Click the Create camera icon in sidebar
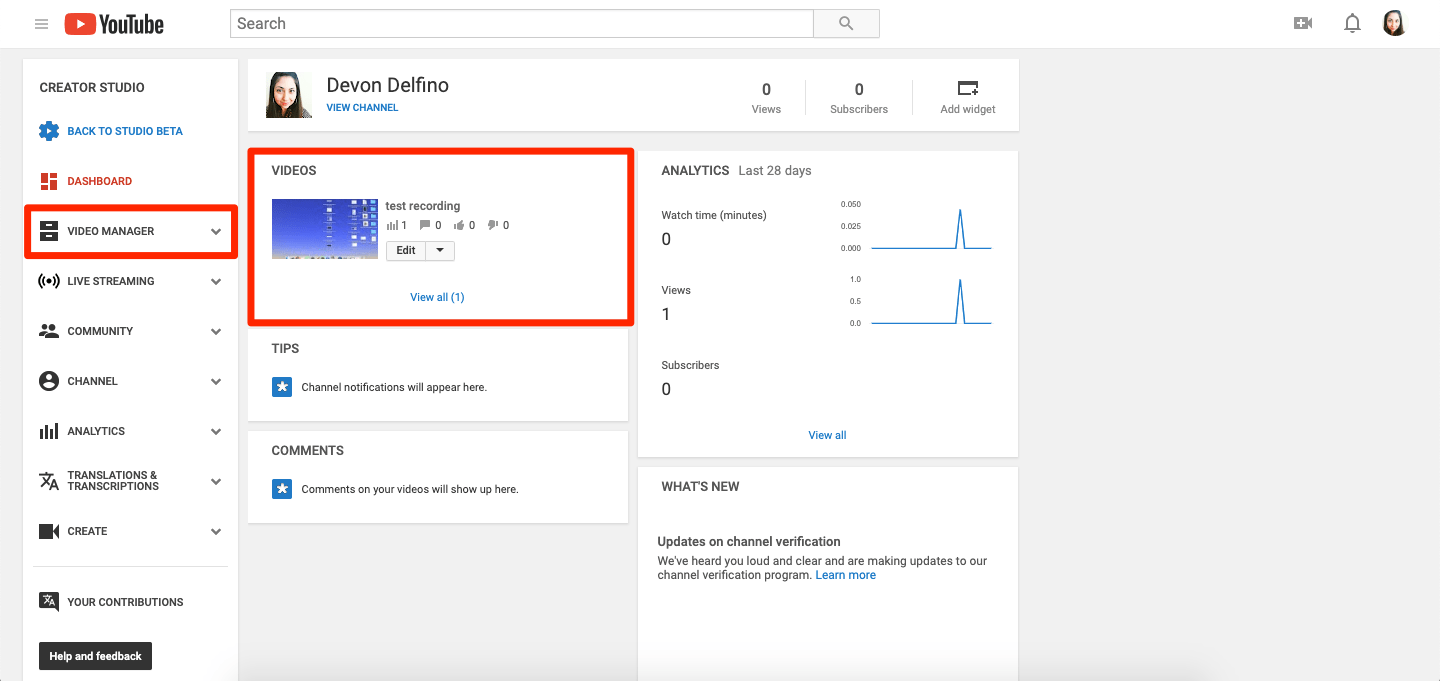1440x681 pixels. 49,531
